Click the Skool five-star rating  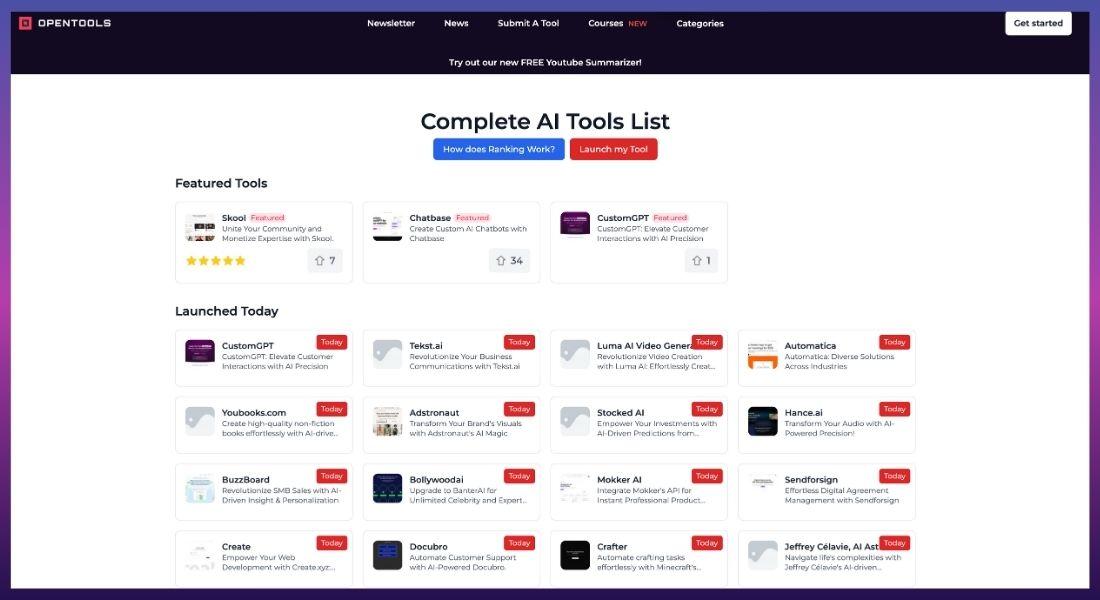pyautogui.click(x=216, y=261)
